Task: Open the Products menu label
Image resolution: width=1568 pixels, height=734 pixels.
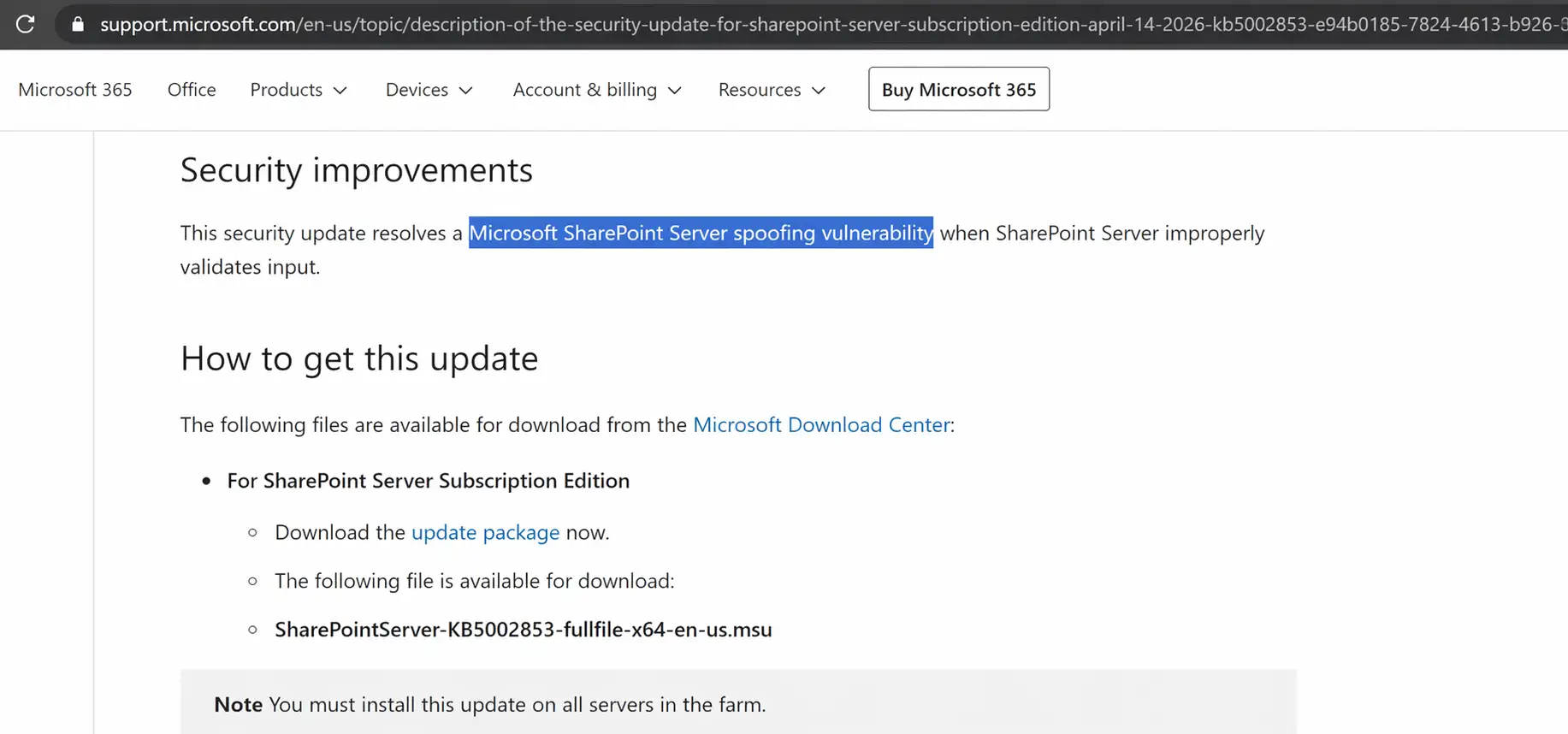Action: point(286,90)
